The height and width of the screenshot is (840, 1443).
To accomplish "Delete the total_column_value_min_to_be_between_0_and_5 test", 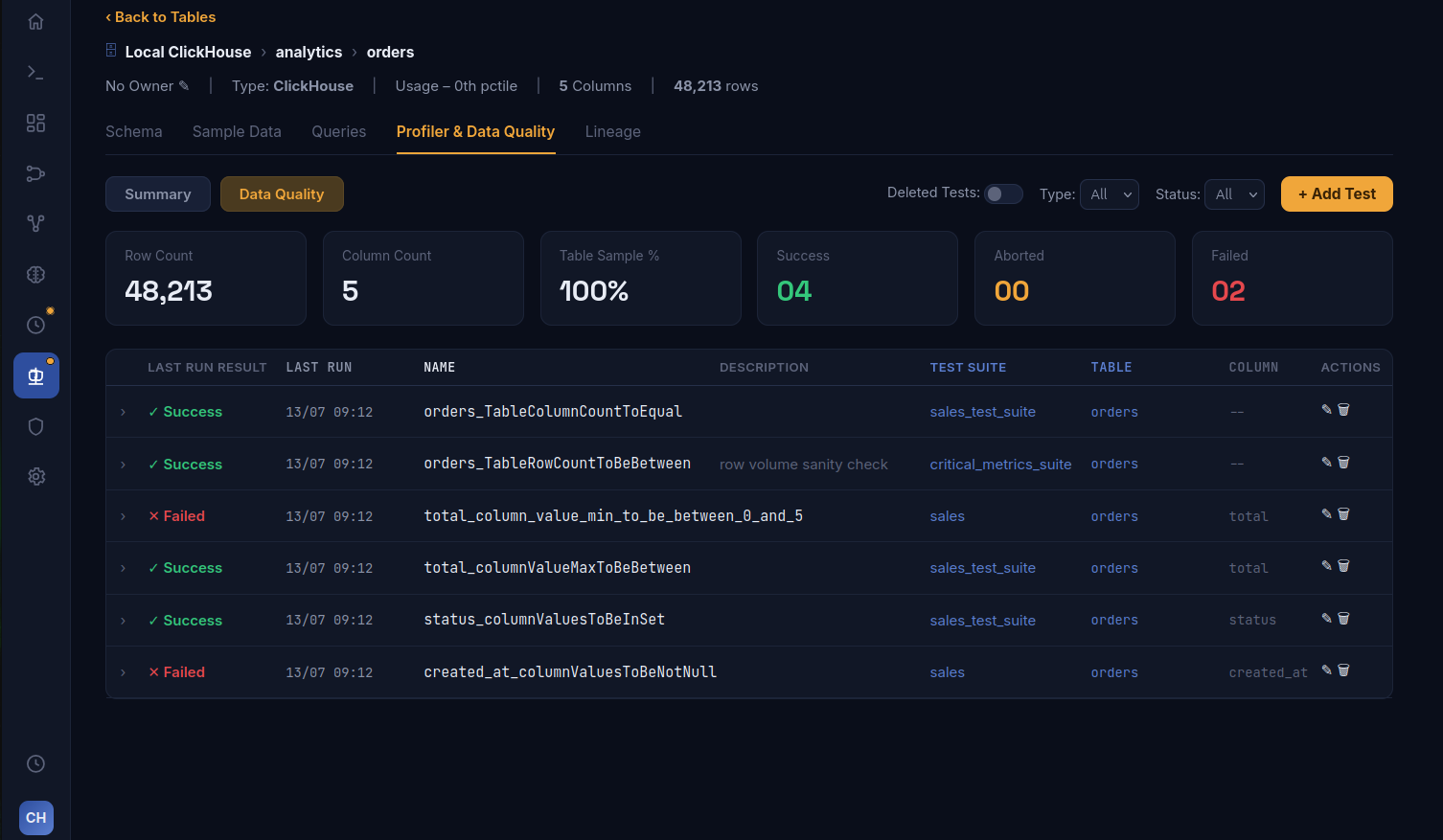I will [1343, 514].
